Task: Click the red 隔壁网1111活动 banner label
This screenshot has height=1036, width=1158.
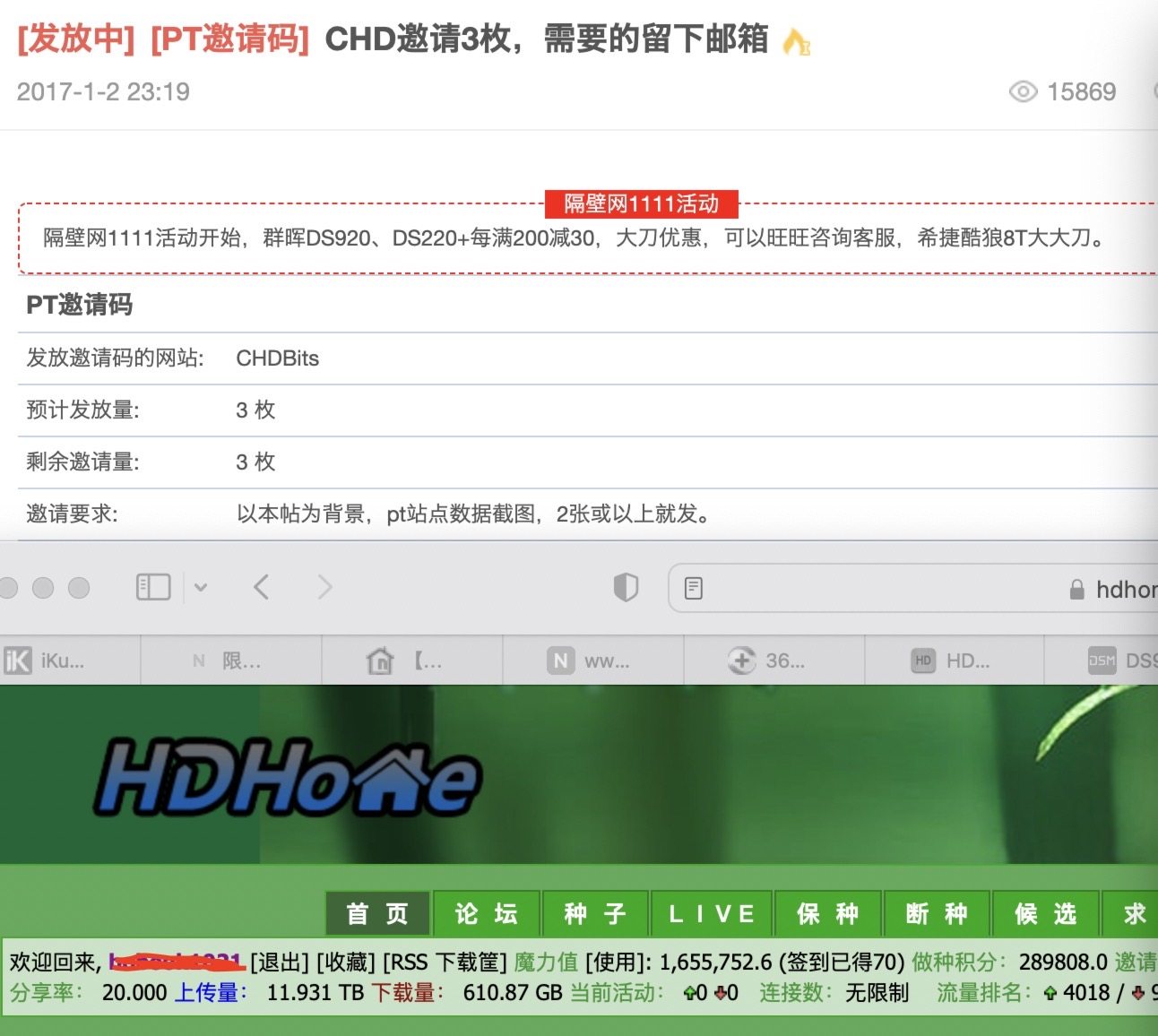Action: (x=642, y=204)
